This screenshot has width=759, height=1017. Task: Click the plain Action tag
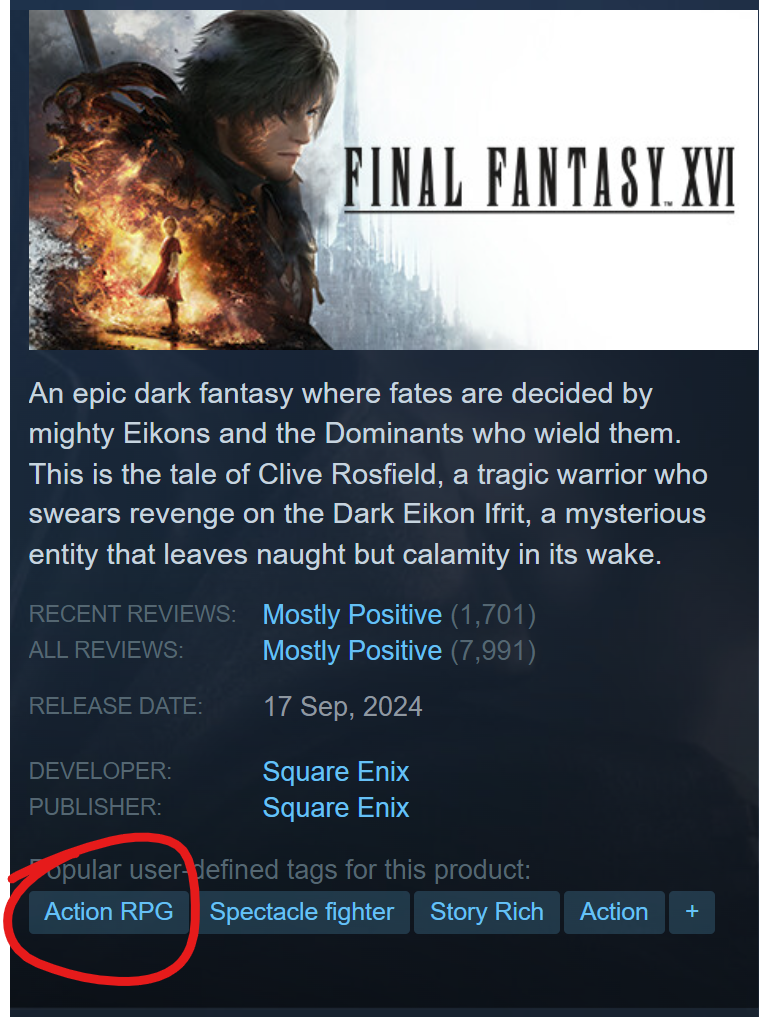pyautogui.click(x=614, y=912)
